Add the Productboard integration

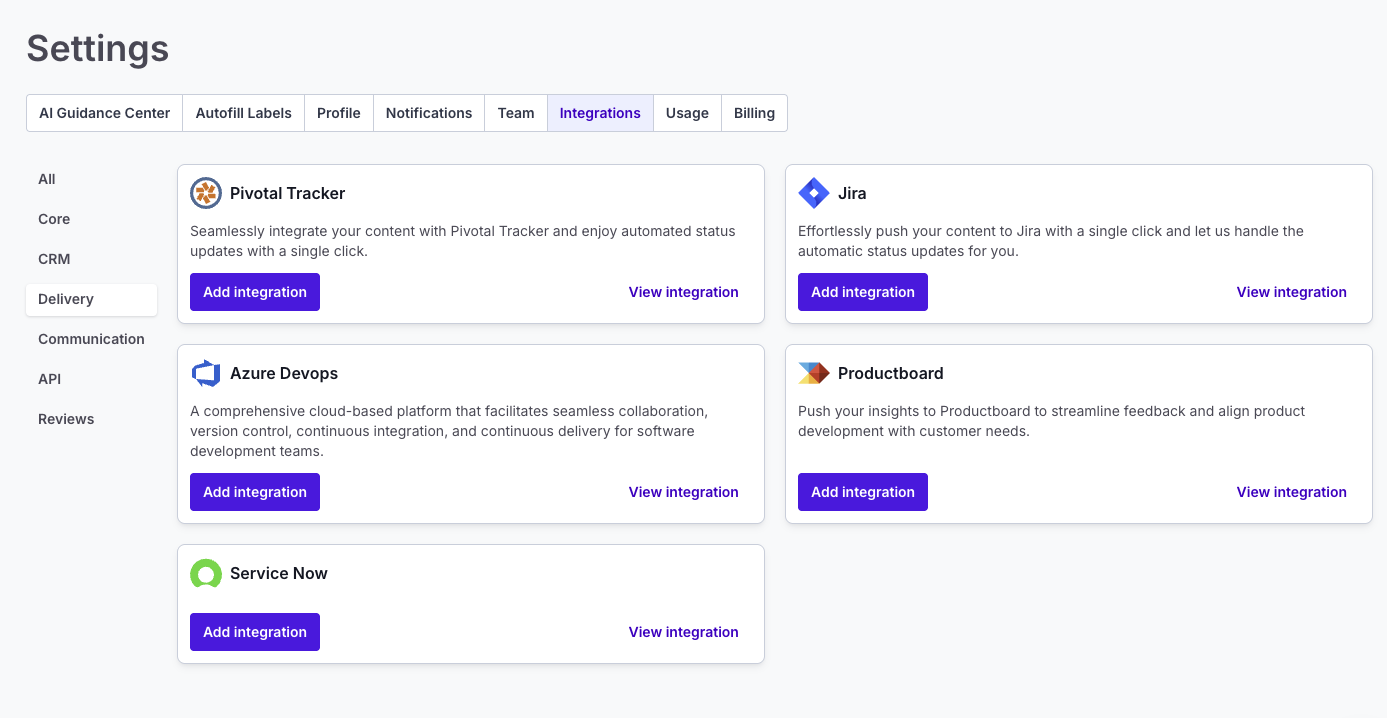(863, 492)
